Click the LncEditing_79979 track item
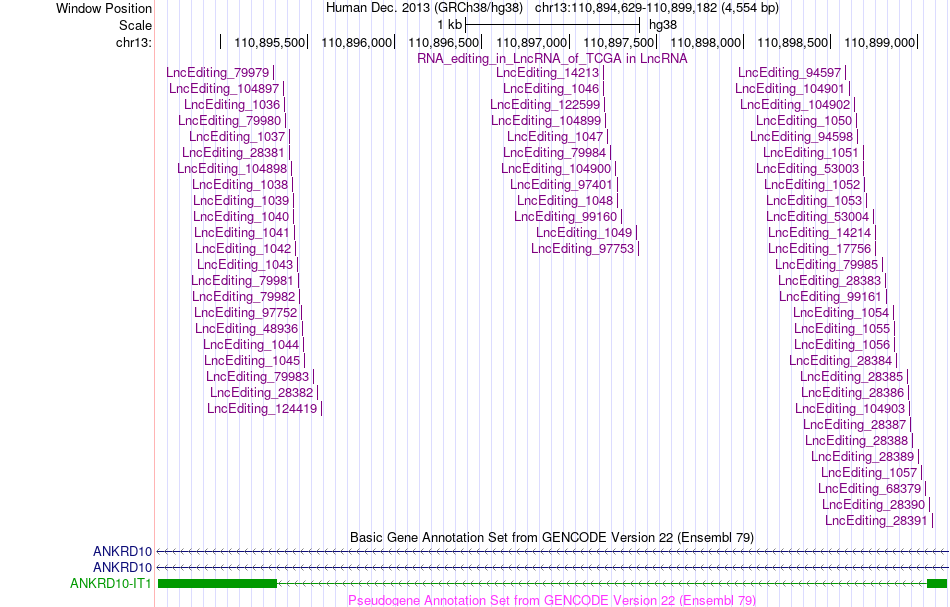Viewport: 950px width, 607px height. click(x=218, y=73)
